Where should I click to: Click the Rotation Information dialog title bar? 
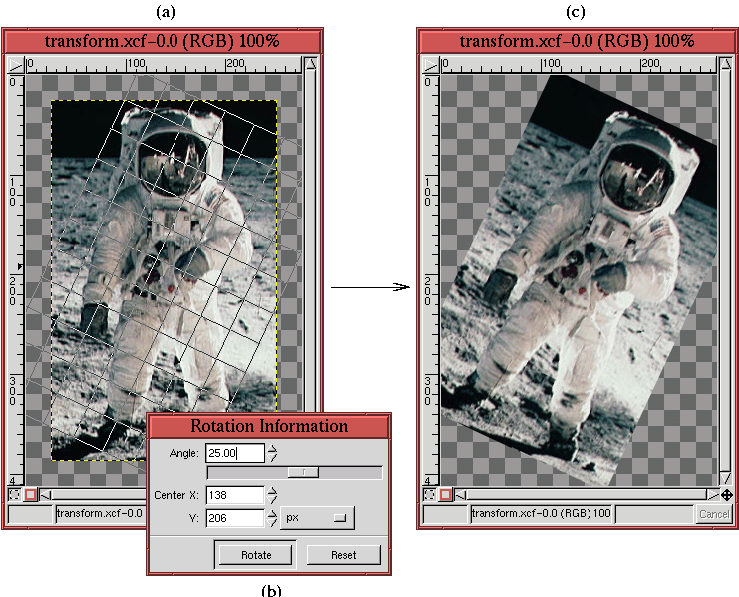pyautogui.click(x=268, y=426)
